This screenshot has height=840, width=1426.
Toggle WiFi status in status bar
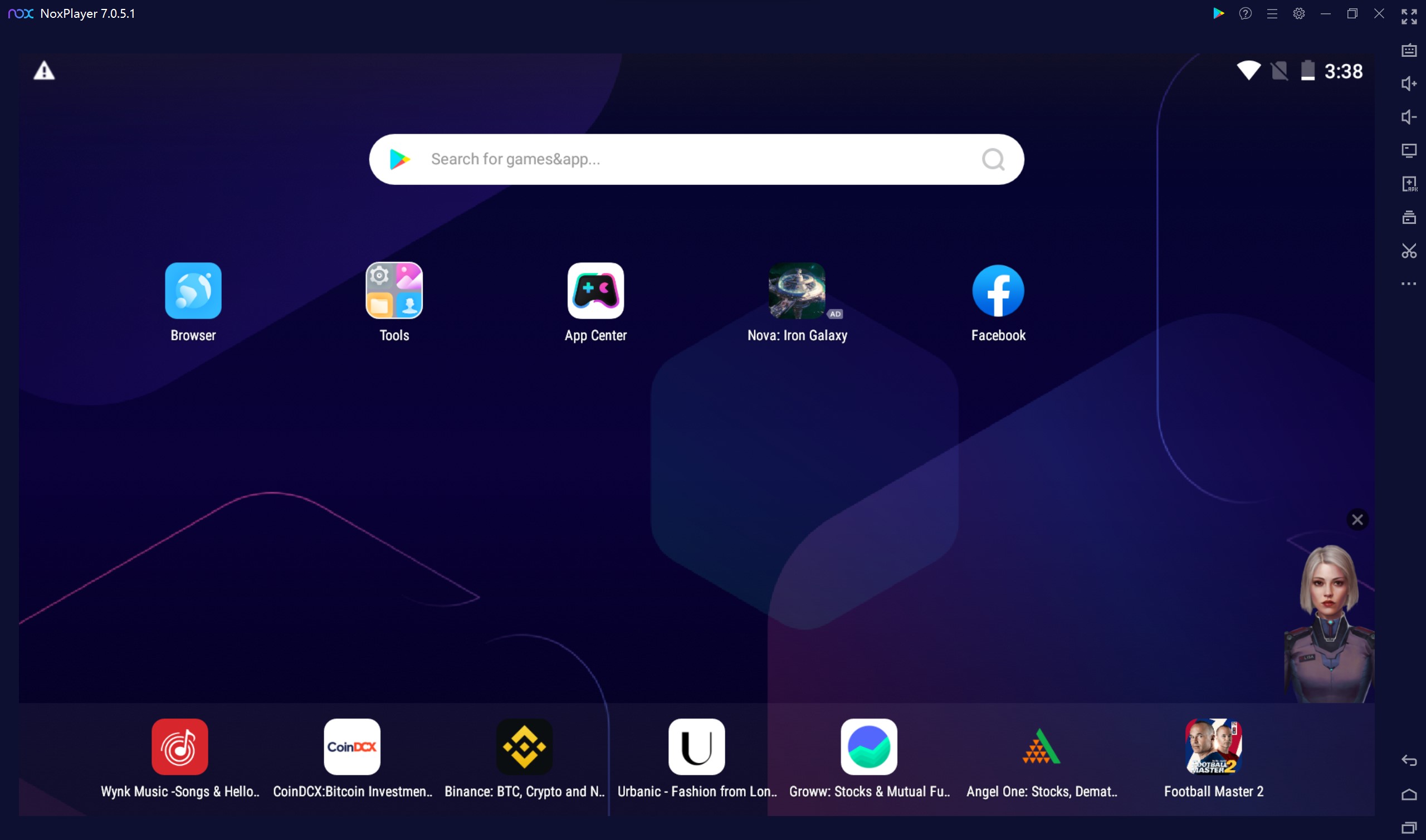pyautogui.click(x=1247, y=70)
